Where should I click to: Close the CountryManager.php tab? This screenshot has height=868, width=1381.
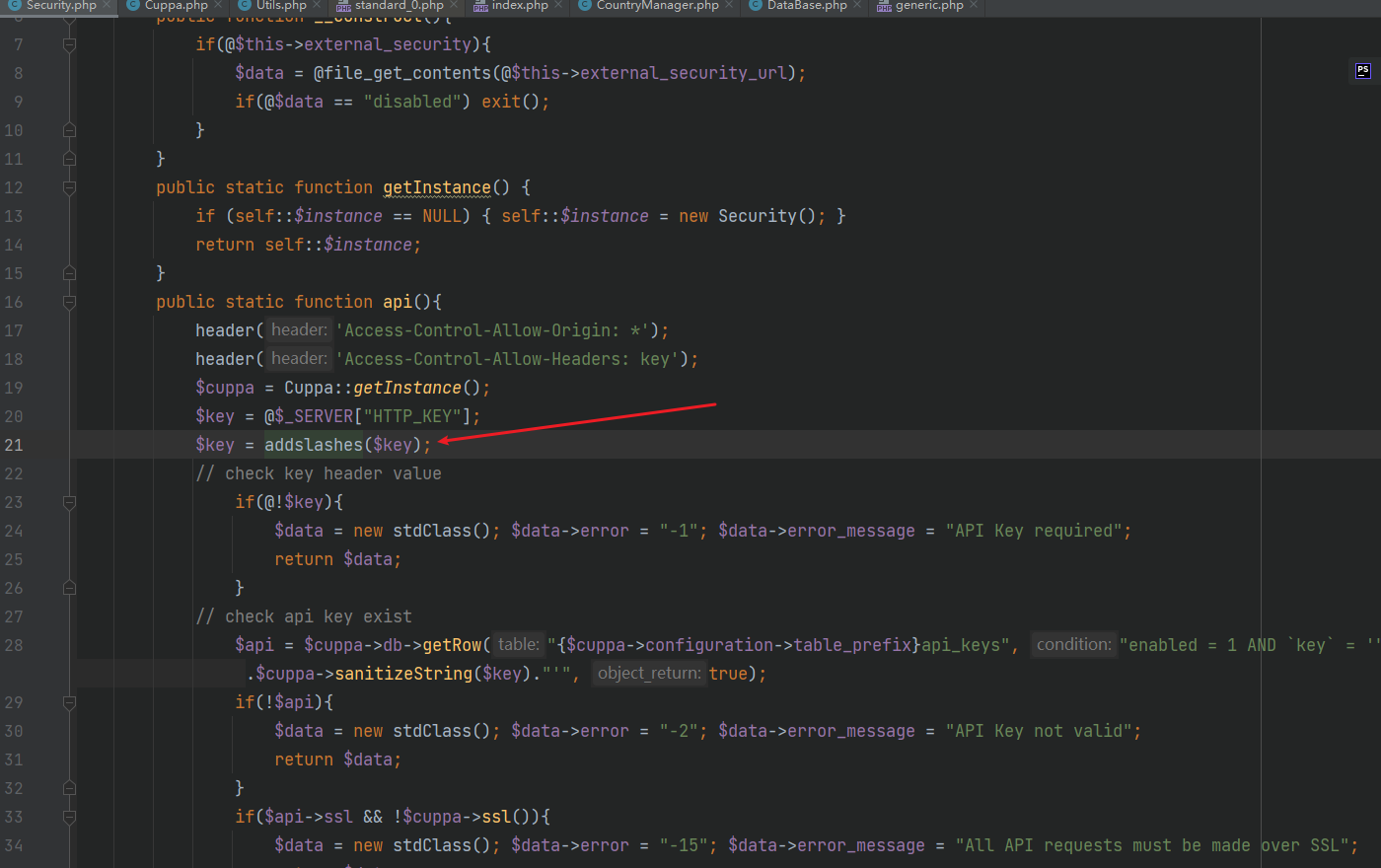[x=729, y=6]
